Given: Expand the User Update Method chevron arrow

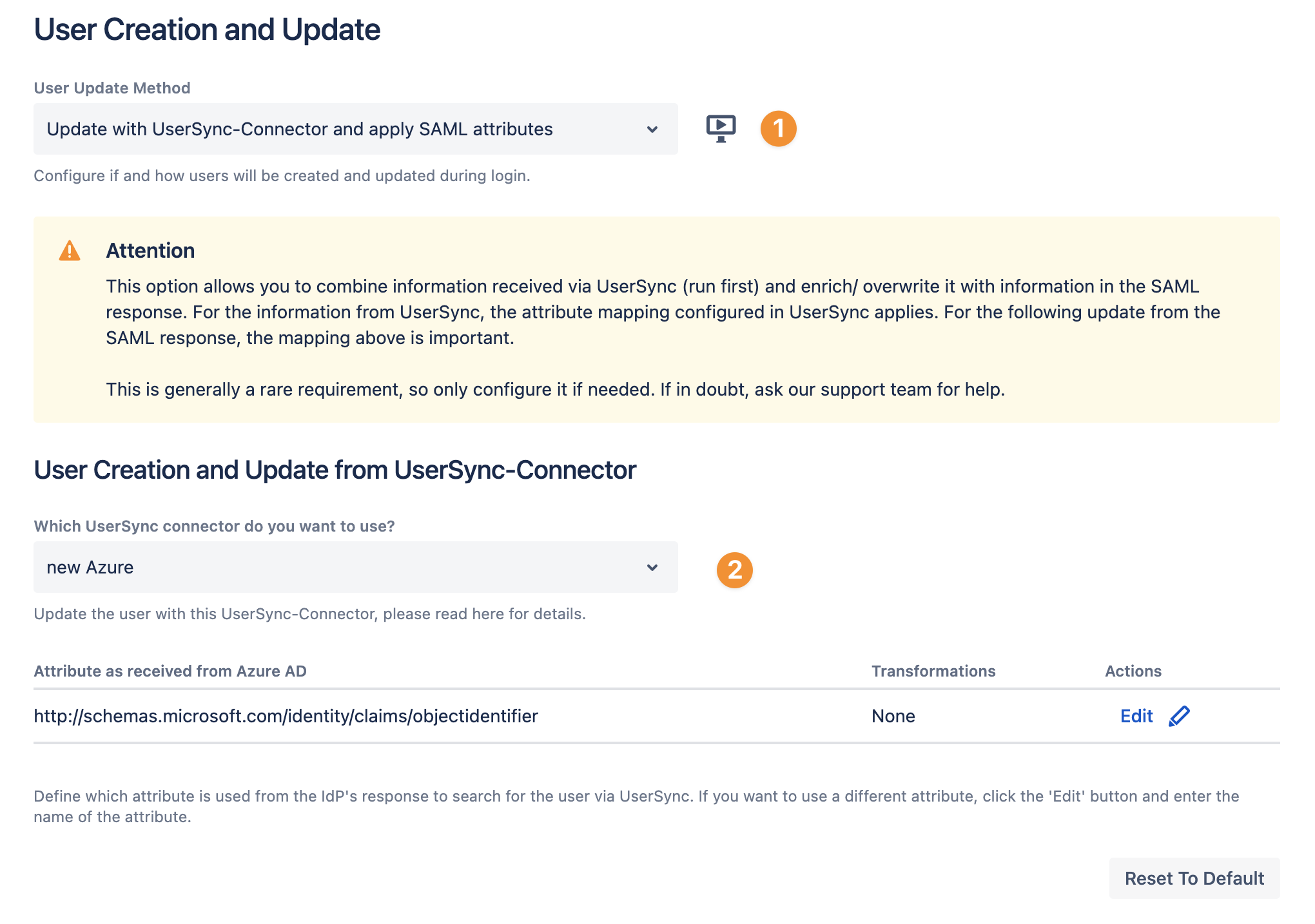Looking at the screenshot, I should [x=652, y=130].
